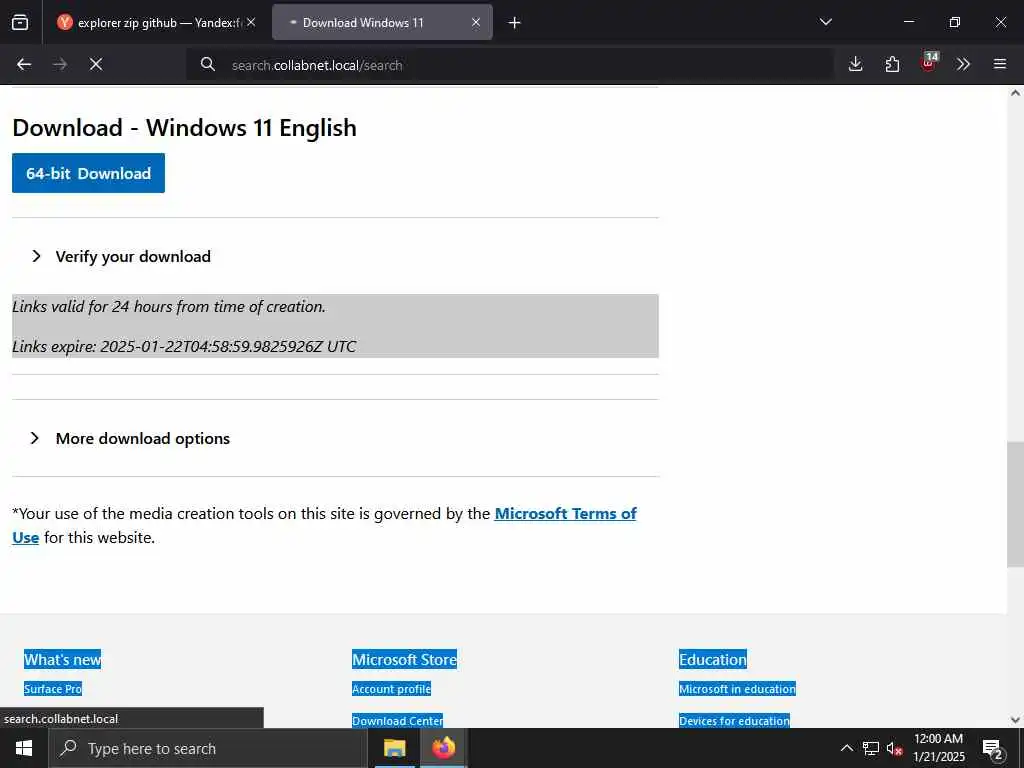The image size is (1024, 768).
Task: Open the network status tray icon
Action: 871,748
